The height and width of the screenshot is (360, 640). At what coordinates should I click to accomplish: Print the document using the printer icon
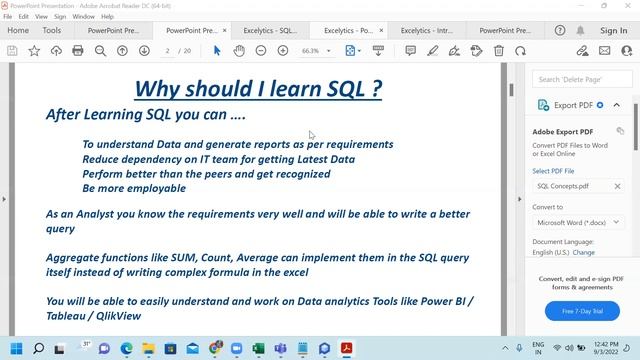78,51
